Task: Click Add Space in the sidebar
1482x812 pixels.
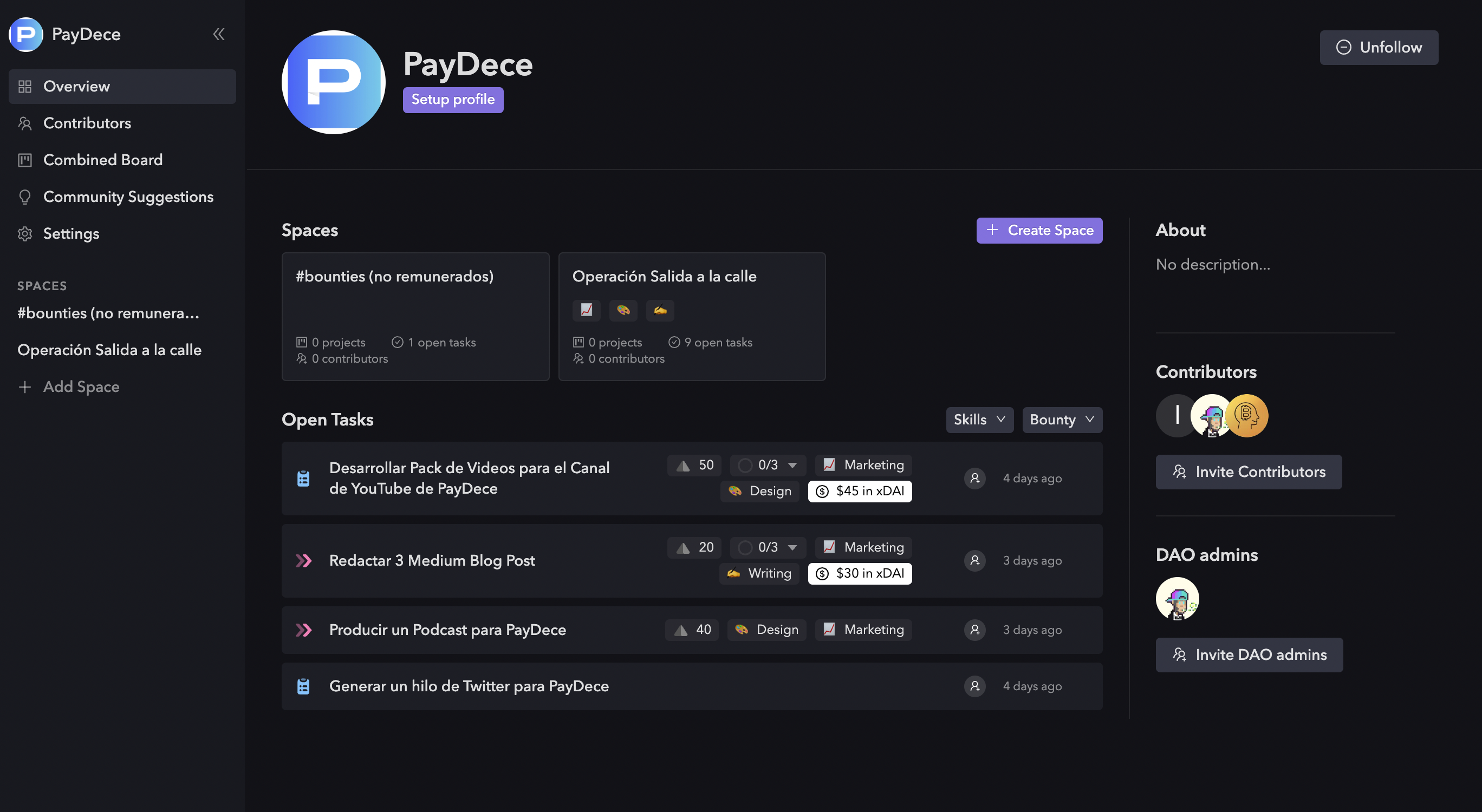Action: [x=69, y=387]
